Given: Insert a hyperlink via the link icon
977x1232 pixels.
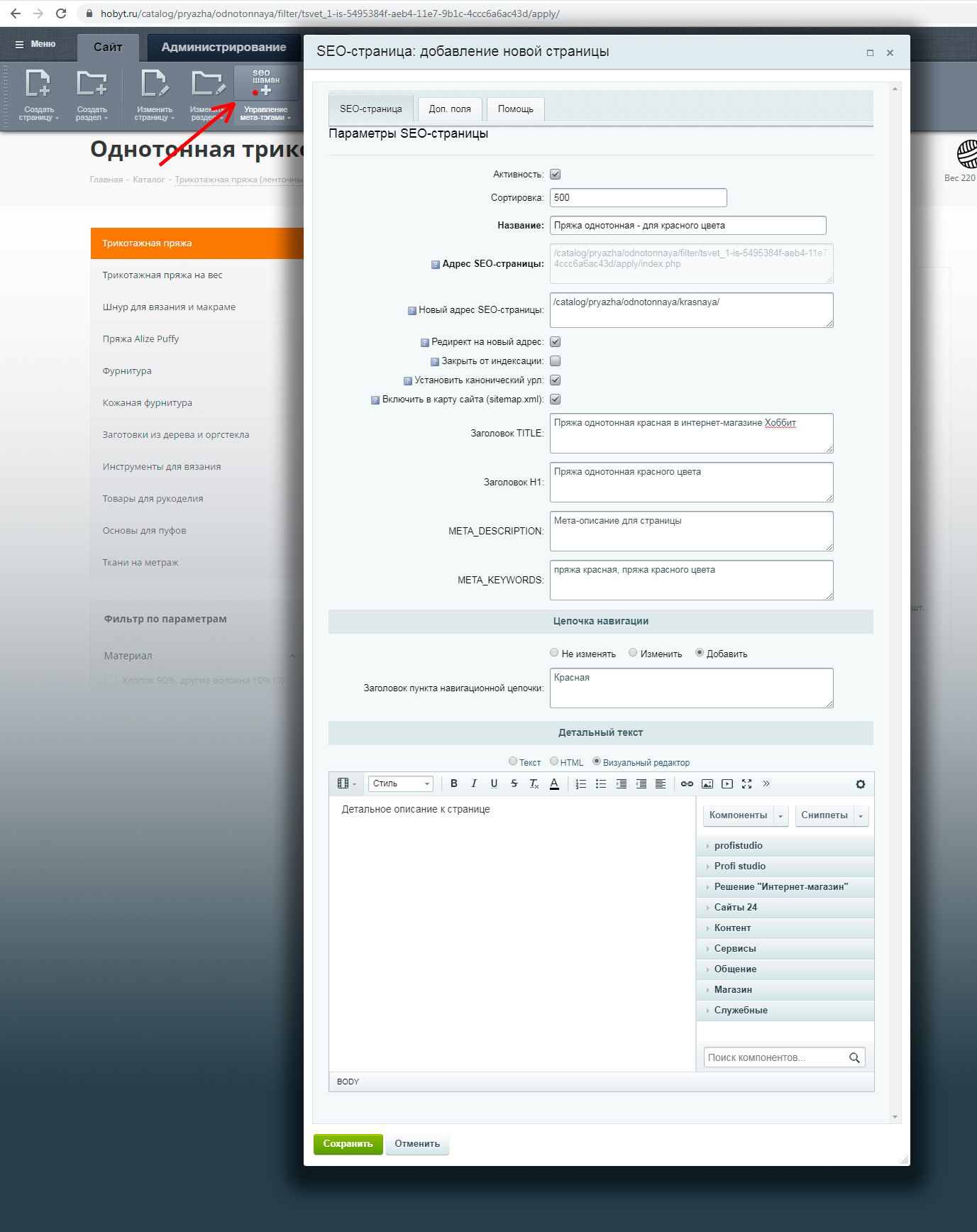Looking at the screenshot, I should point(687,783).
